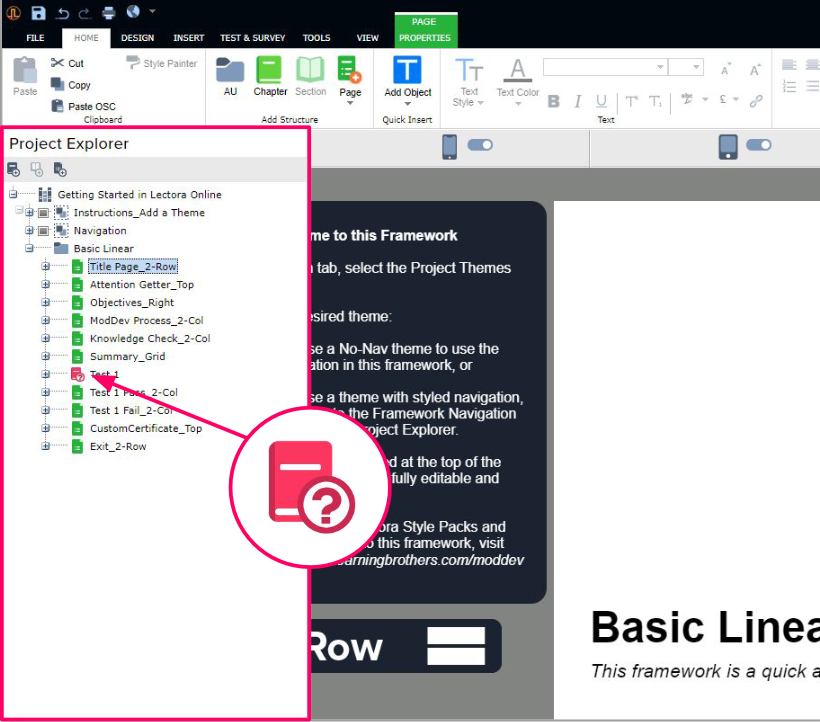820x722 pixels.
Task: Open the font family combo box
Action: [605, 67]
